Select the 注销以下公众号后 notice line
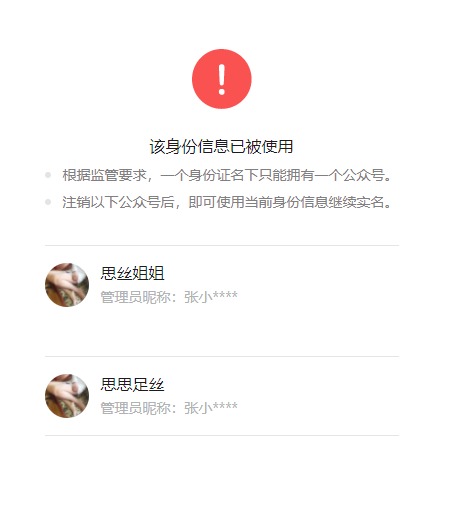471x507 pixels. [x=227, y=202]
